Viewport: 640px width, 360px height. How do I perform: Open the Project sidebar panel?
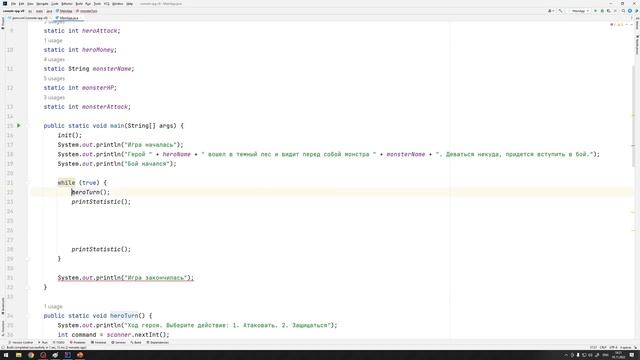pos(3,23)
